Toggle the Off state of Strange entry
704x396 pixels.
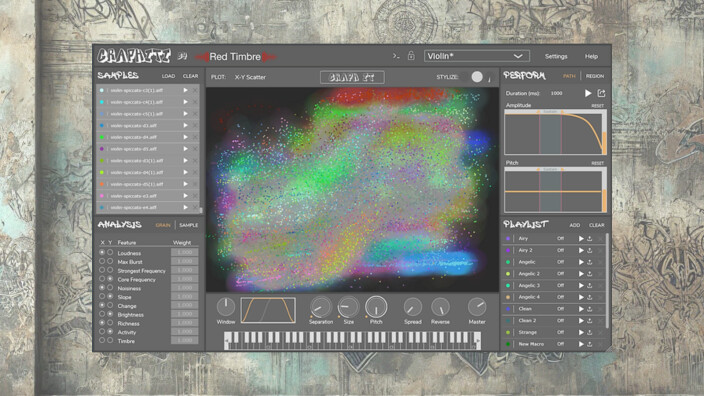coord(560,332)
